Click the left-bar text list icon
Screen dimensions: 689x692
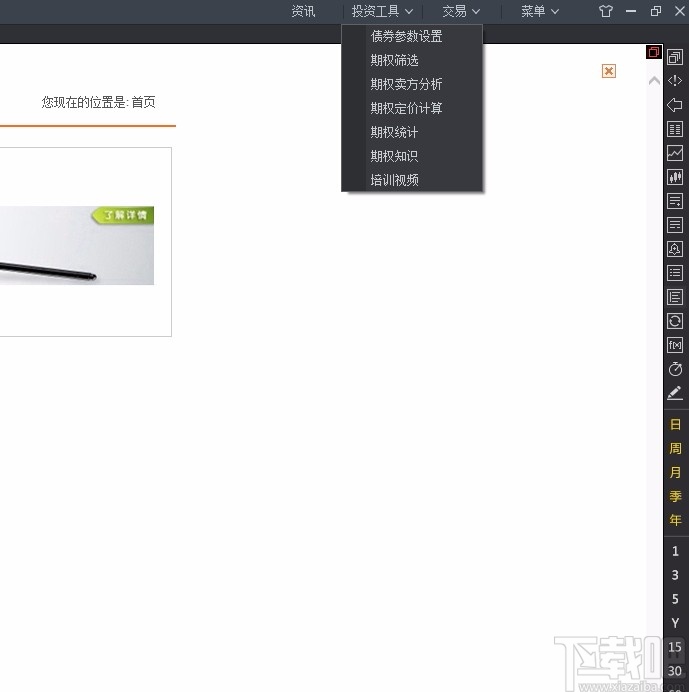[x=675, y=297]
